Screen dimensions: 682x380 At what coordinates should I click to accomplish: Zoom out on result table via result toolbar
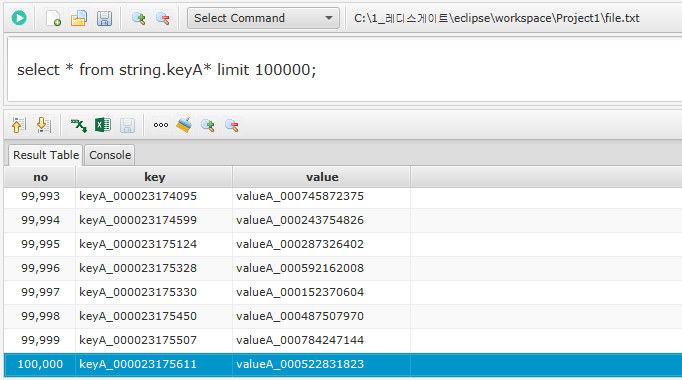click(x=232, y=125)
